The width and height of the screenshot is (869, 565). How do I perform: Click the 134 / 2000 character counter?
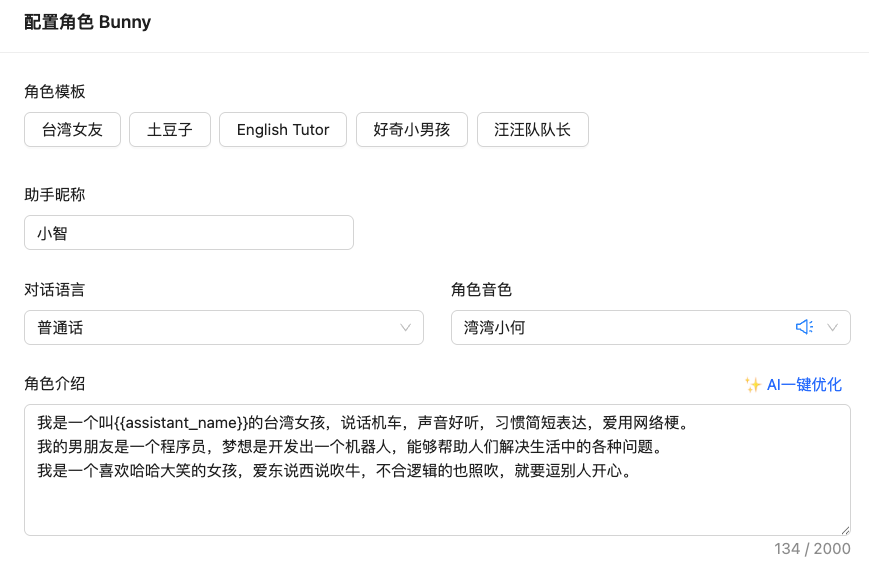(812, 549)
